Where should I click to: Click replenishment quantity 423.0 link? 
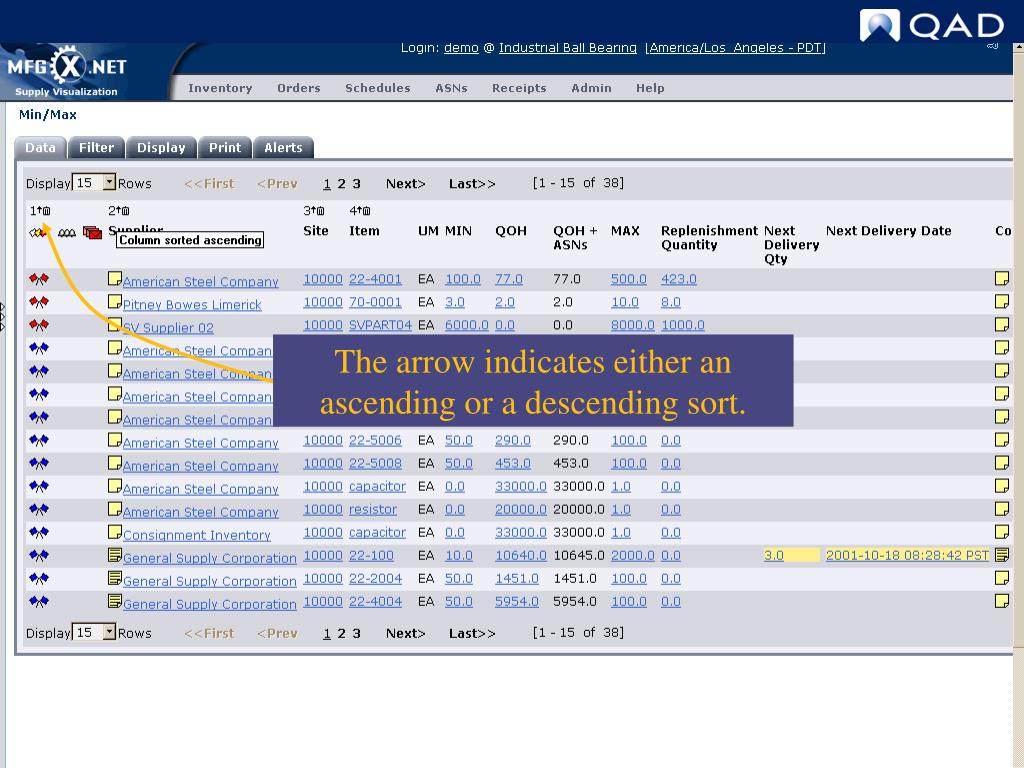coord(679,279)
